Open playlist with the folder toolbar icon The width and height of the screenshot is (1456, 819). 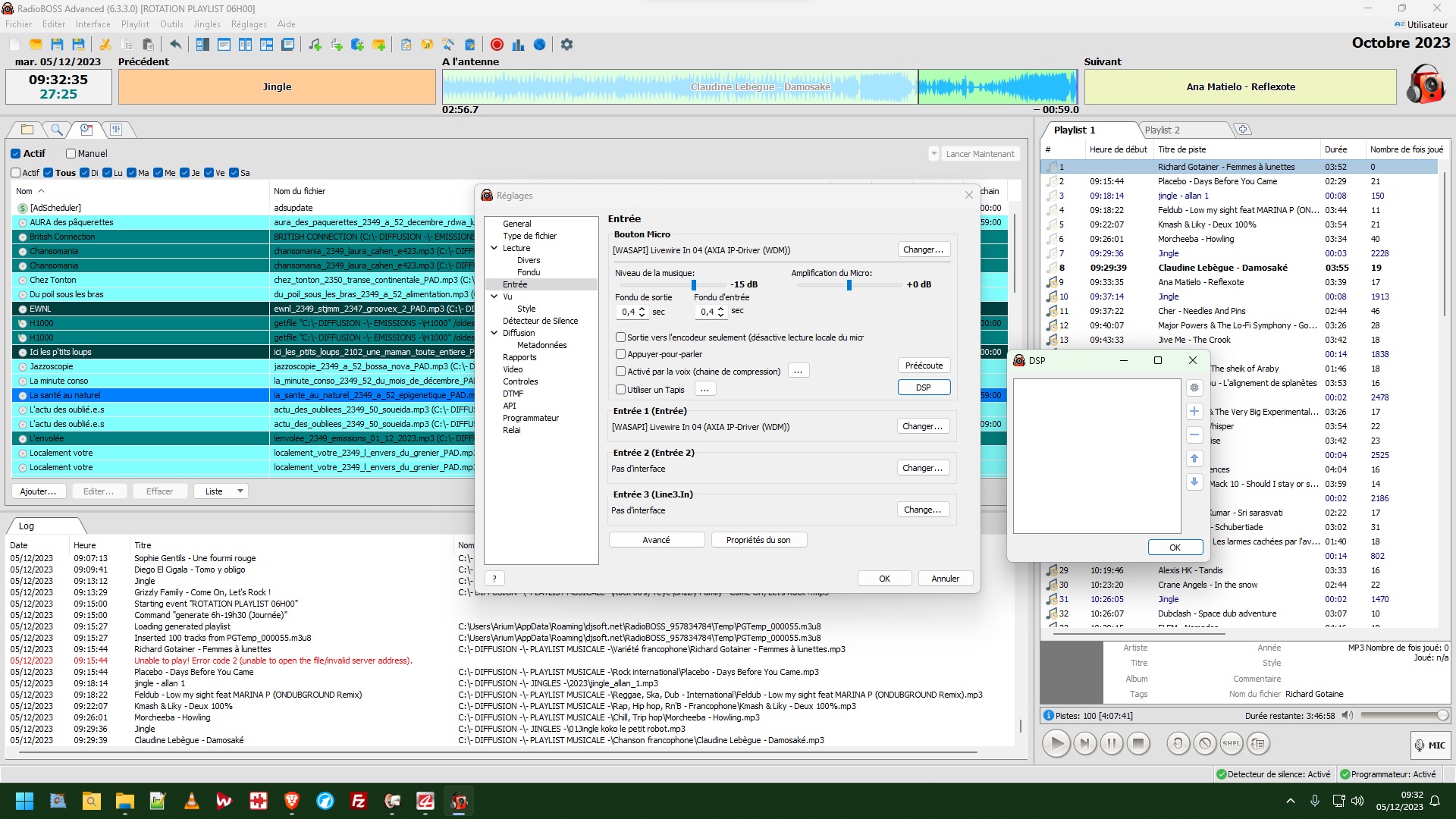(x=36, y=45)
